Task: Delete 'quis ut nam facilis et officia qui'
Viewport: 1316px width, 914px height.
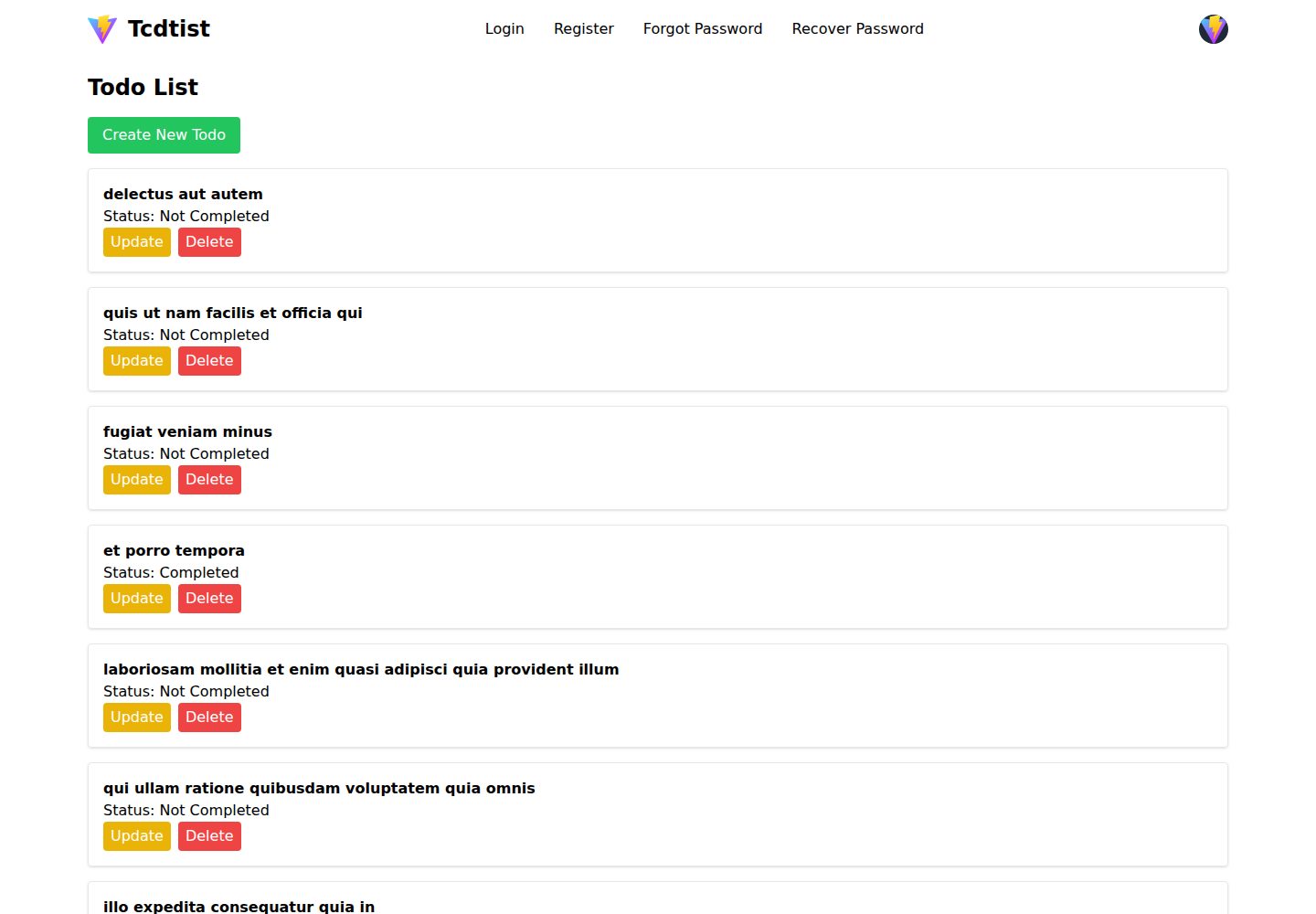Action: click(209, 361)
